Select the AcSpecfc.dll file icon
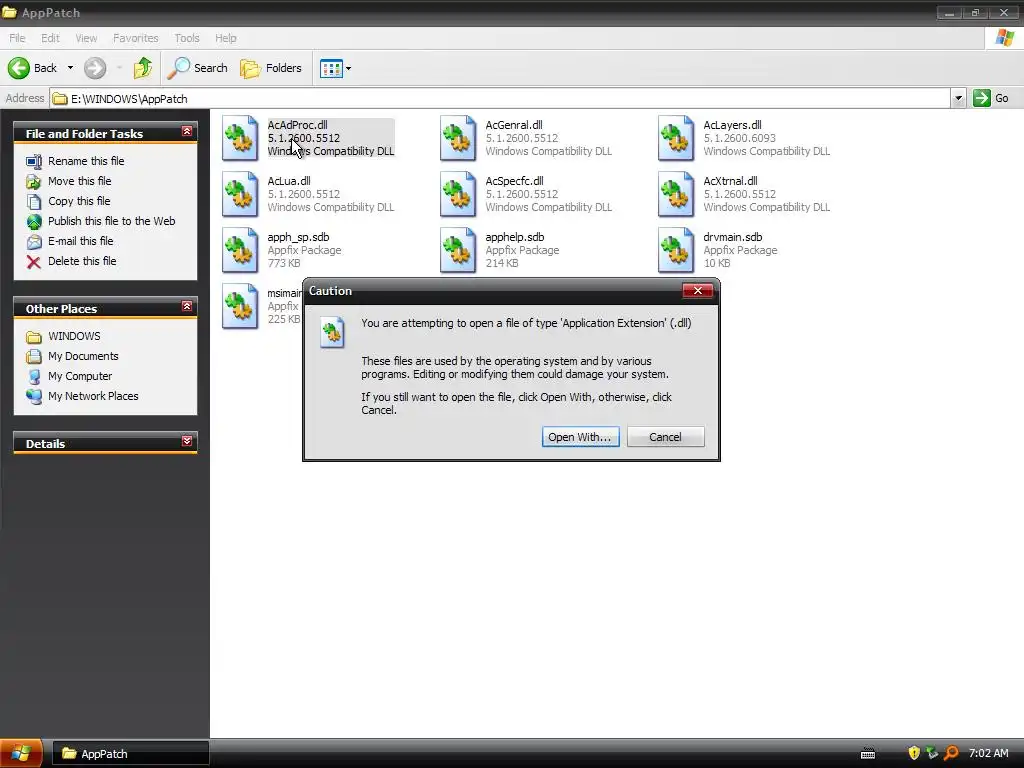Viewport: 1024px width, 768px height. click(x=458, y=194)
